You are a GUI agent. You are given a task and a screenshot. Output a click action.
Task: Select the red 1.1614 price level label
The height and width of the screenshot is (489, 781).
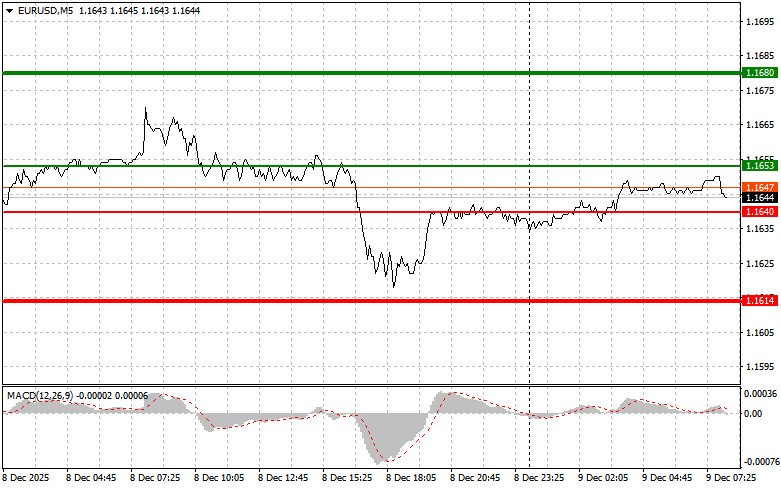click(760, 300)
